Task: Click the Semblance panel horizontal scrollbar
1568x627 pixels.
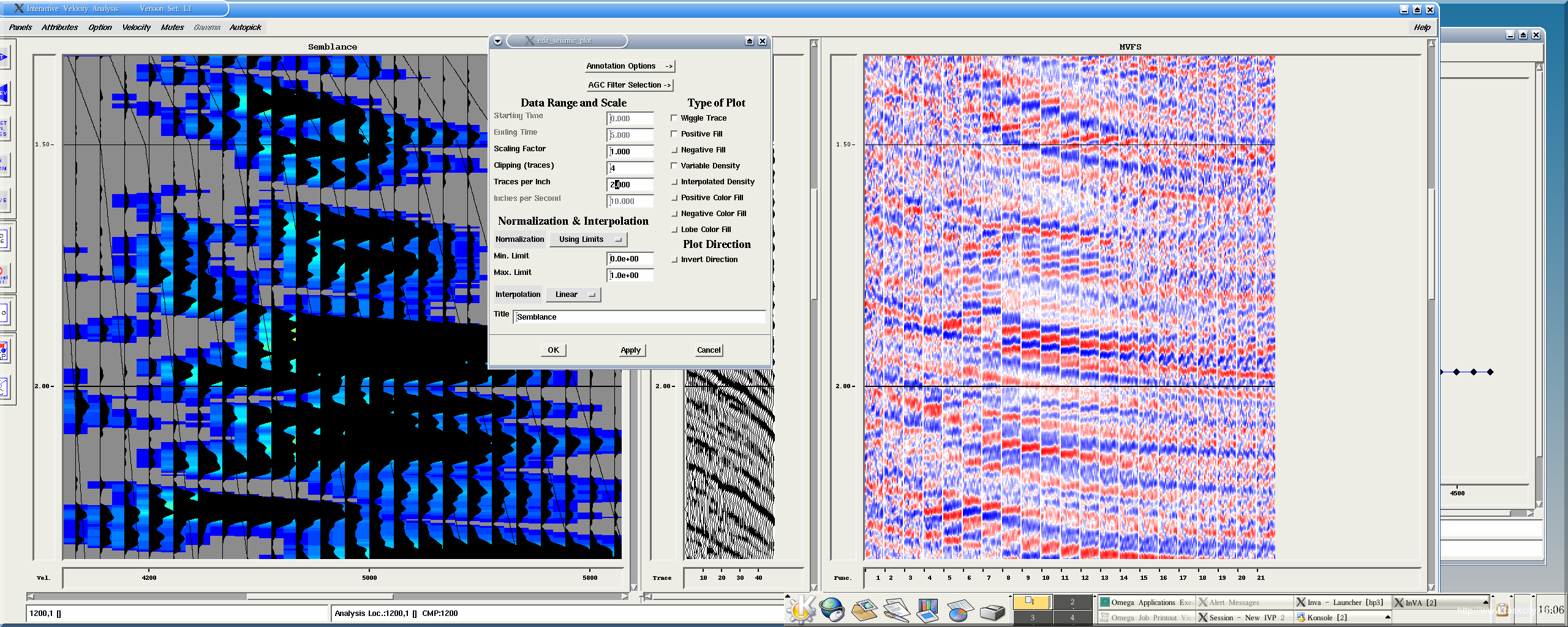Action: pyautogui.click(x=320, y=596)
